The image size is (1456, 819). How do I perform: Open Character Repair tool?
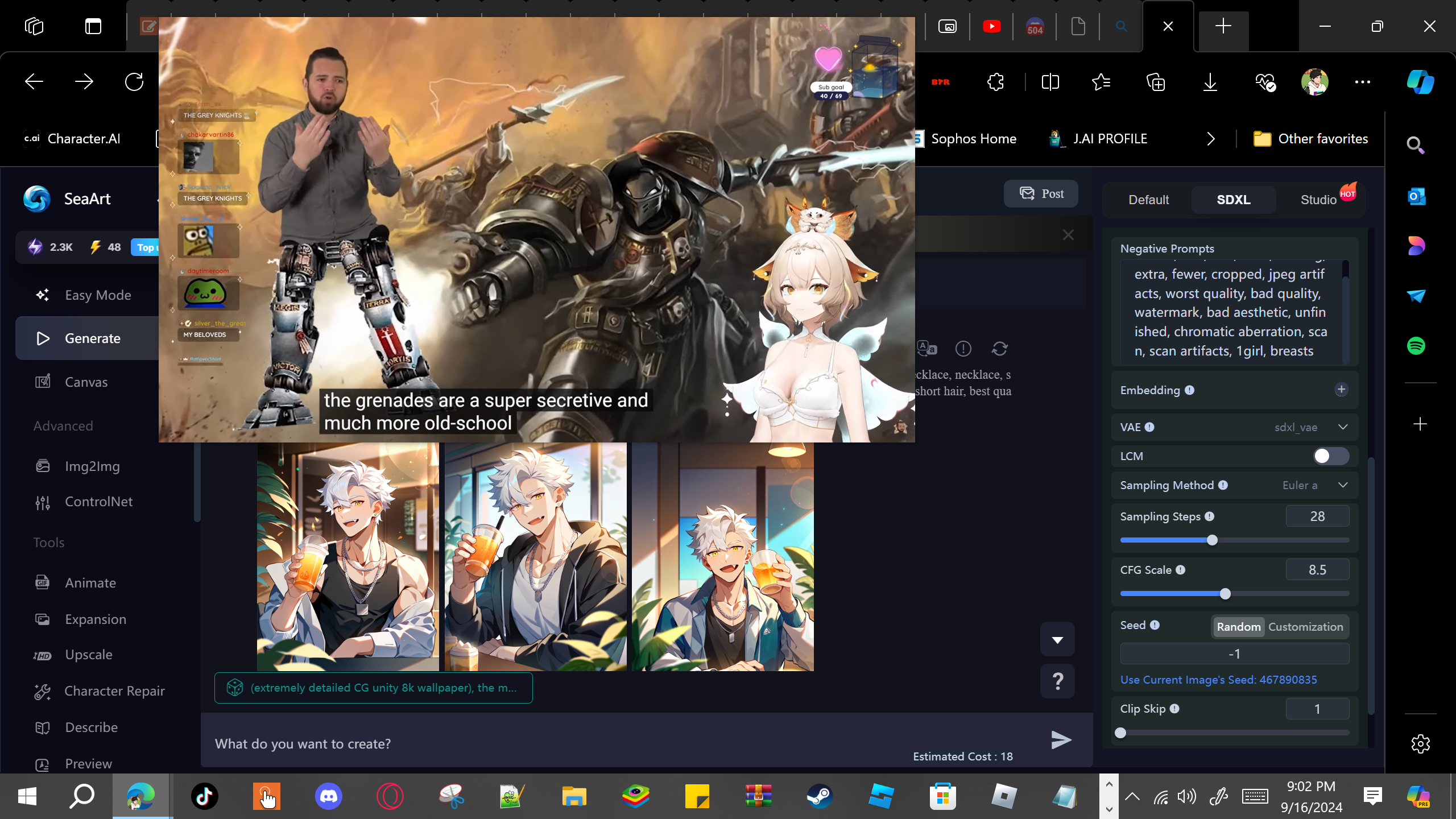click(114, 691)
